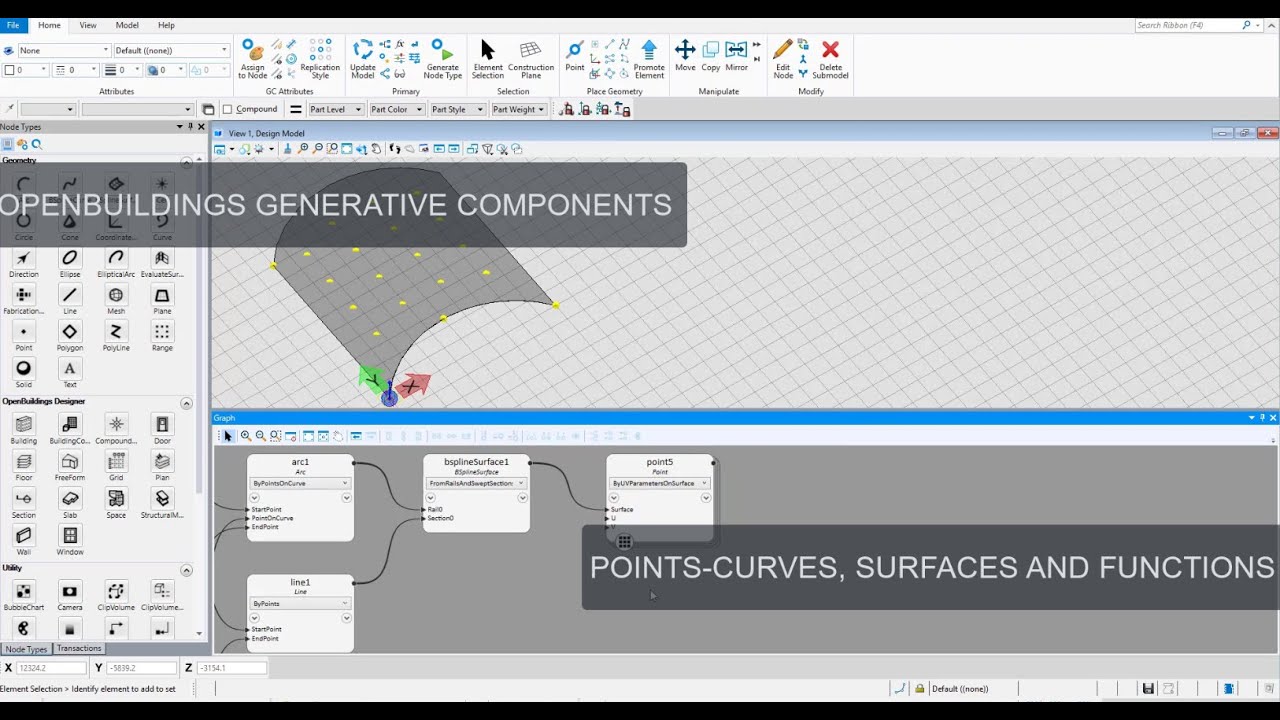The image size is (1280, 720).
Task: Click the Y coordinate input field
Action: tap(141, 668)
